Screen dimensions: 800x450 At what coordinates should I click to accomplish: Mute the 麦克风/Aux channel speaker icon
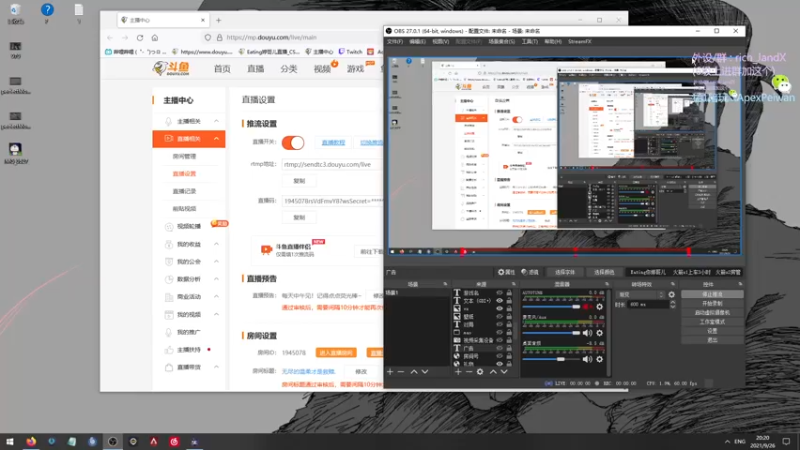pos(587,333)
